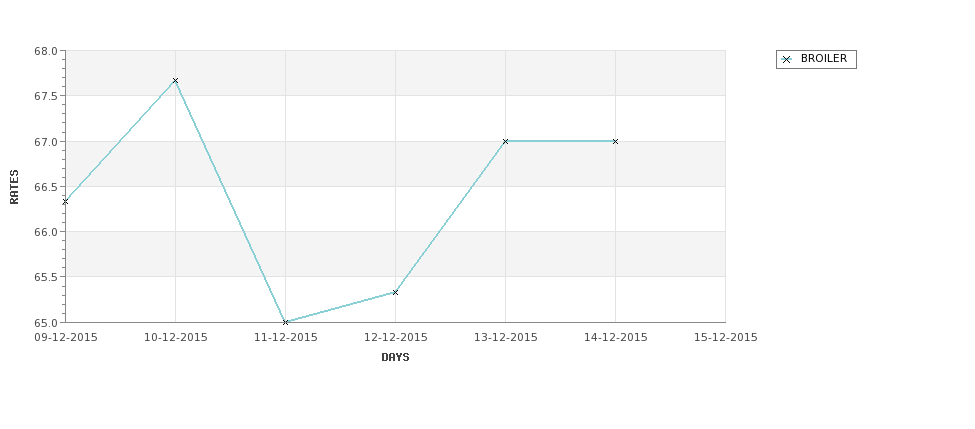Viewport: 975px width, 429px height.
Task: Click the 13-12-2015 x-axis date label
Action: click(x=506, y=338)
